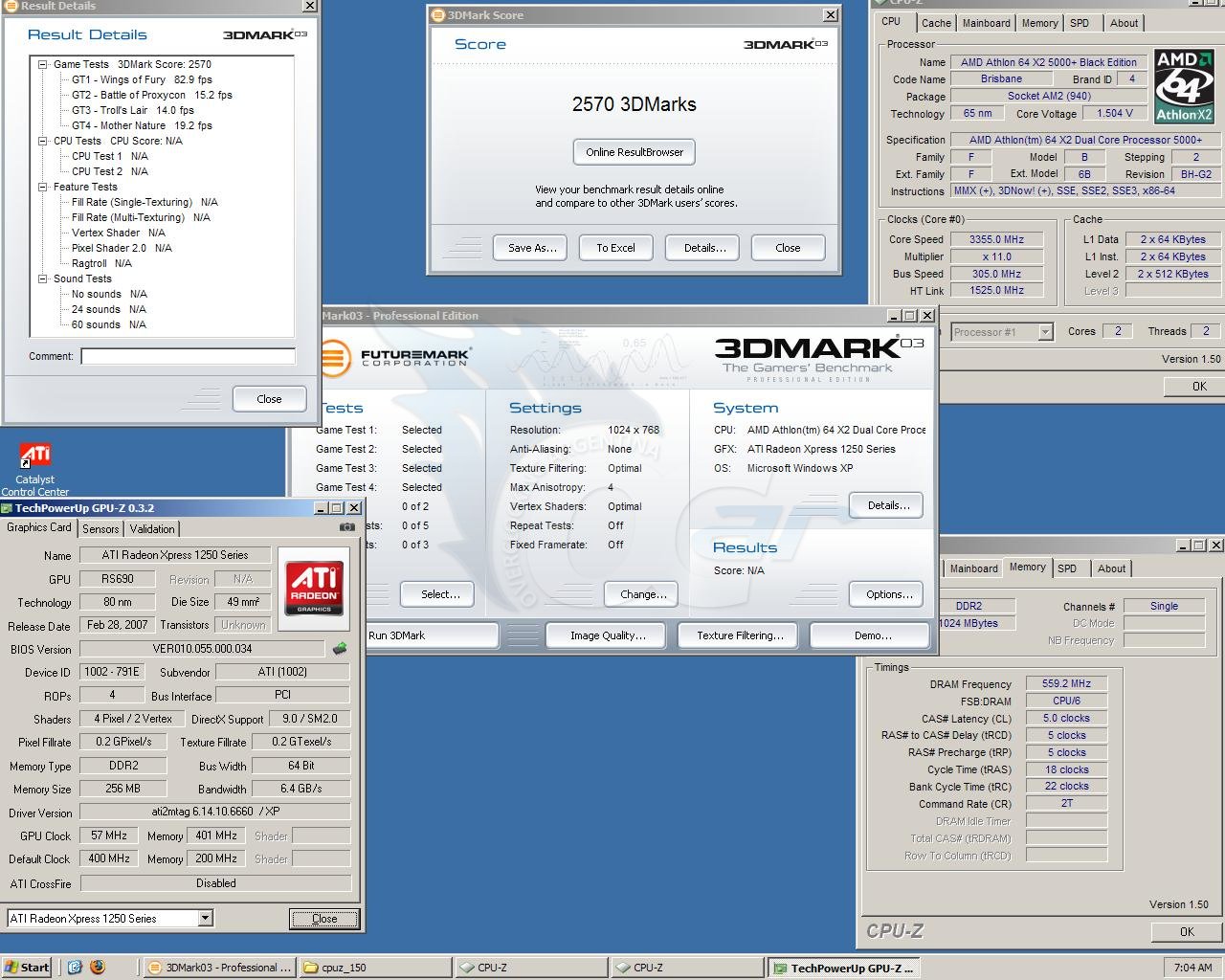Click the DRAM Frequency value 559.2 MHz

click(1066, 683)
